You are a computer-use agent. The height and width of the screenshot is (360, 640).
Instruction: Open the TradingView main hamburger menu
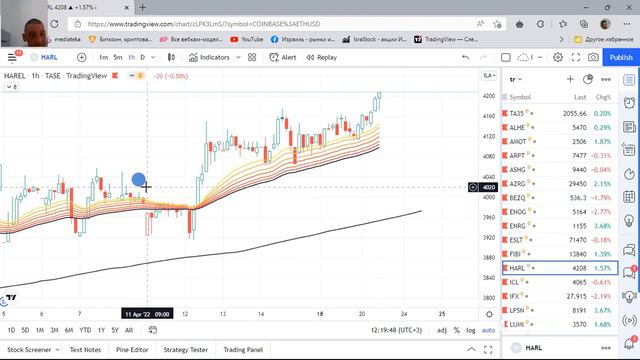[12, 58]
